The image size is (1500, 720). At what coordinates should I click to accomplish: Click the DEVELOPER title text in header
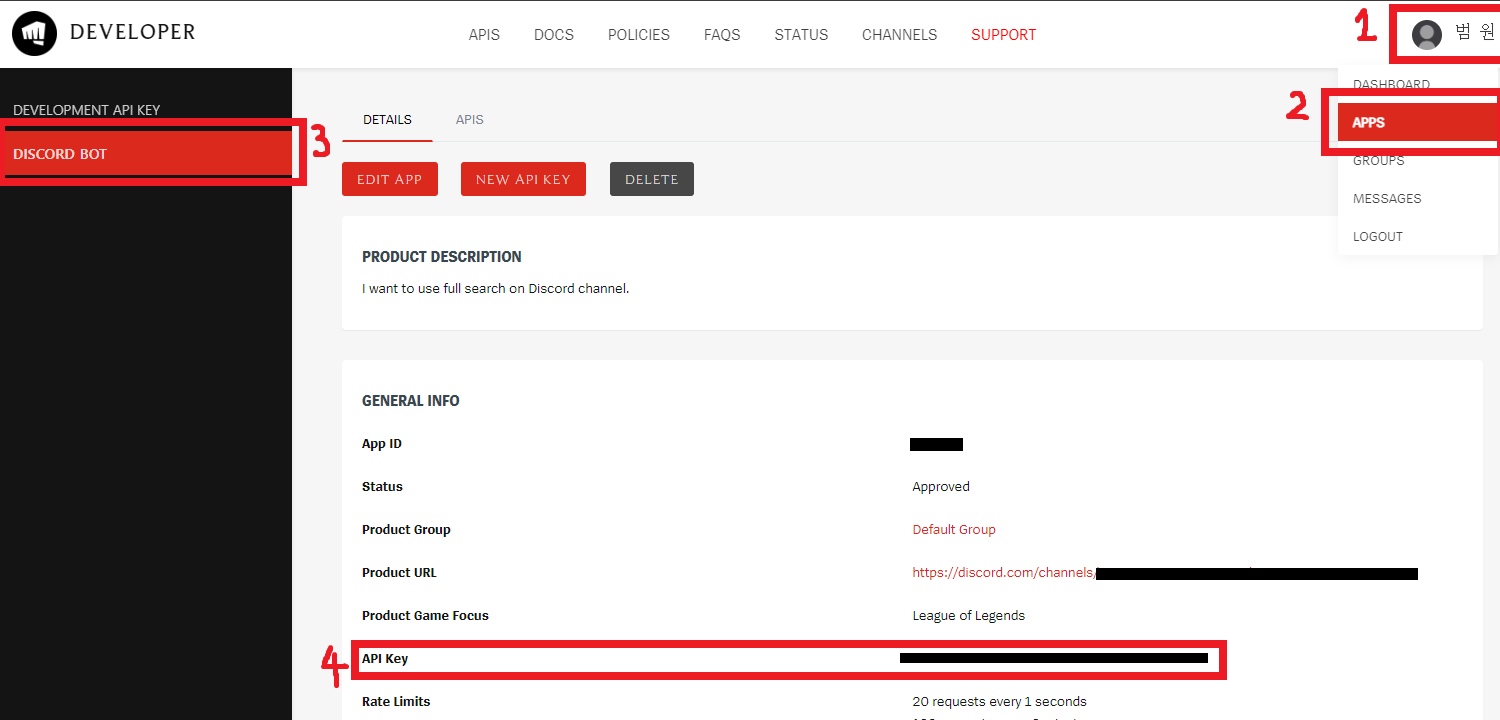[133, 33]
